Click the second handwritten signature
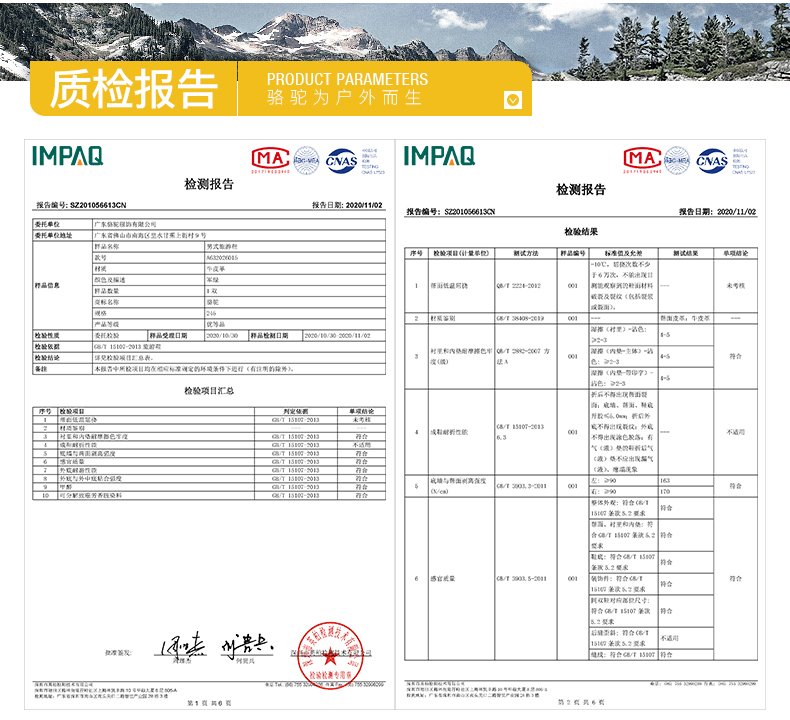The height and width of the screenshot is (720, 790). [247, 645]
